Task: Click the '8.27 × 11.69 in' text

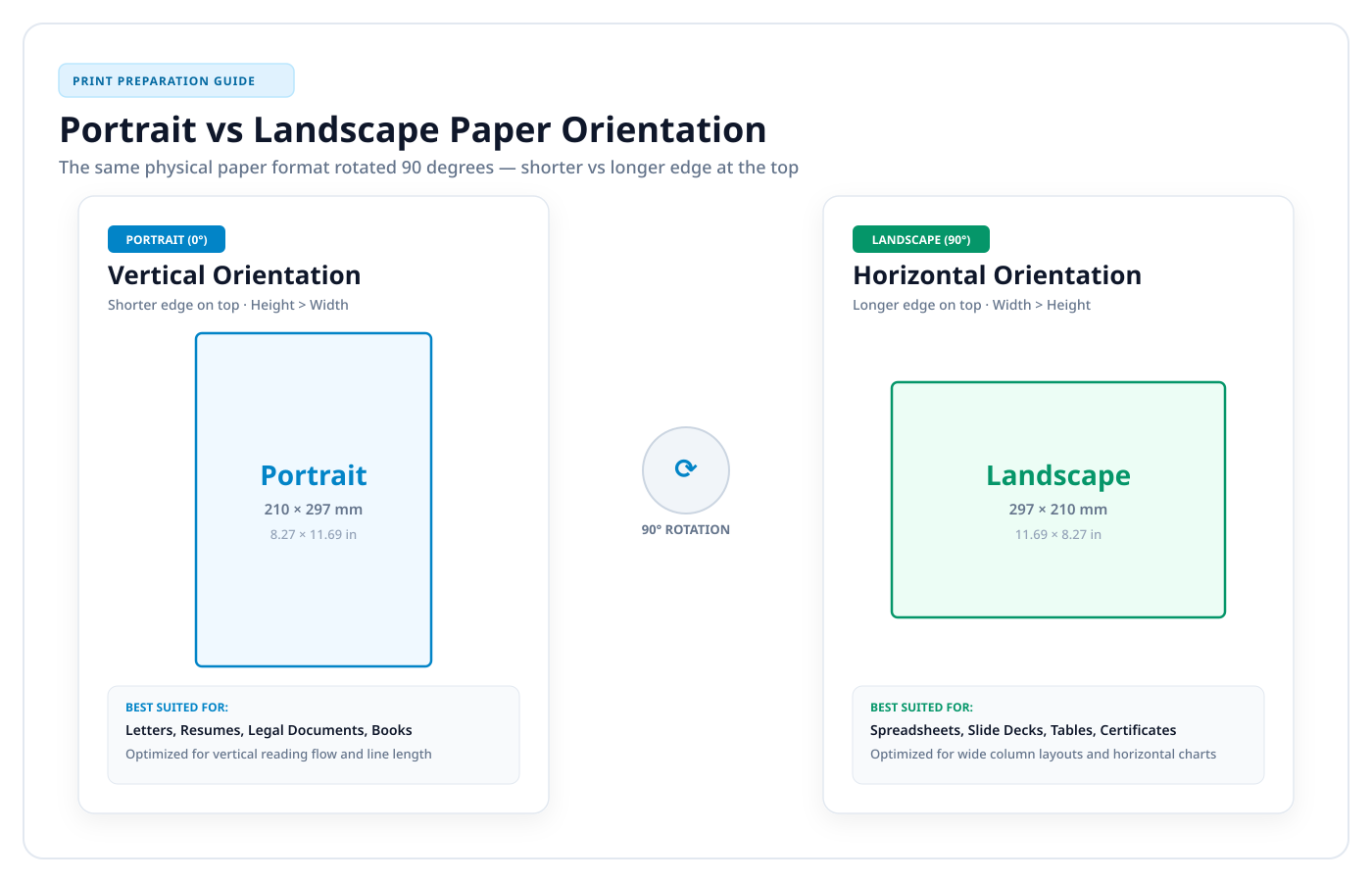Action: (314, 535)
